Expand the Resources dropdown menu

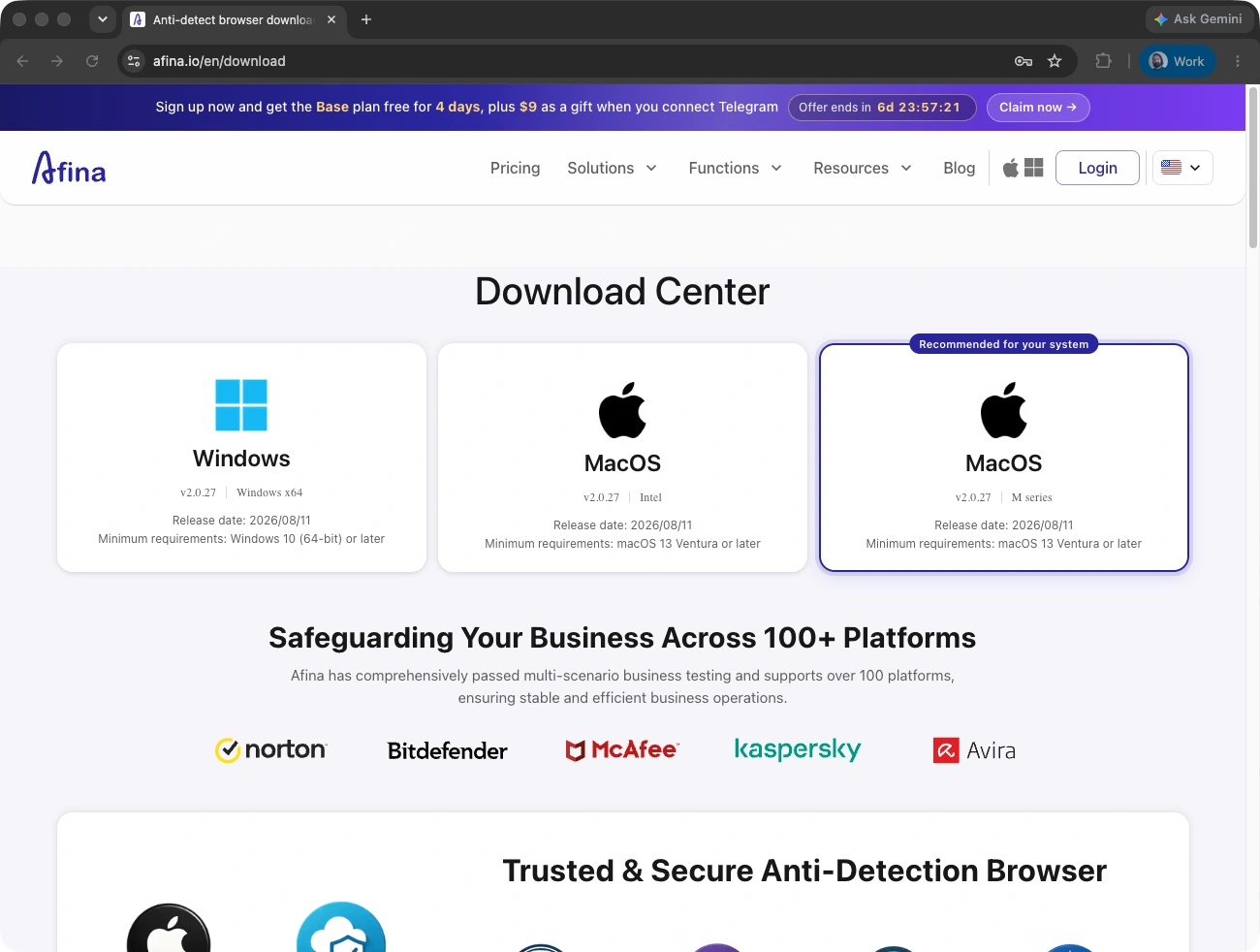(x=863, y=168)
